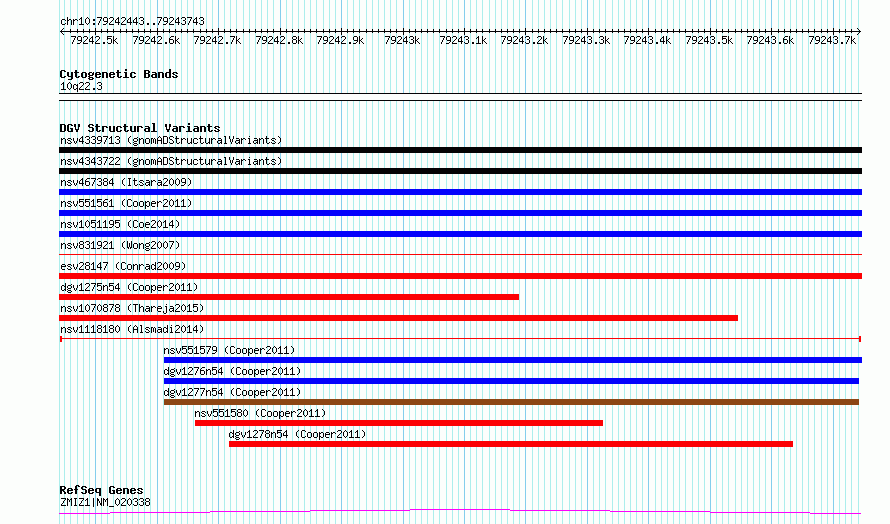Click the 79242.5k ruler tick label
Screen dimensions: 890x524
click(x=94, y=40)
